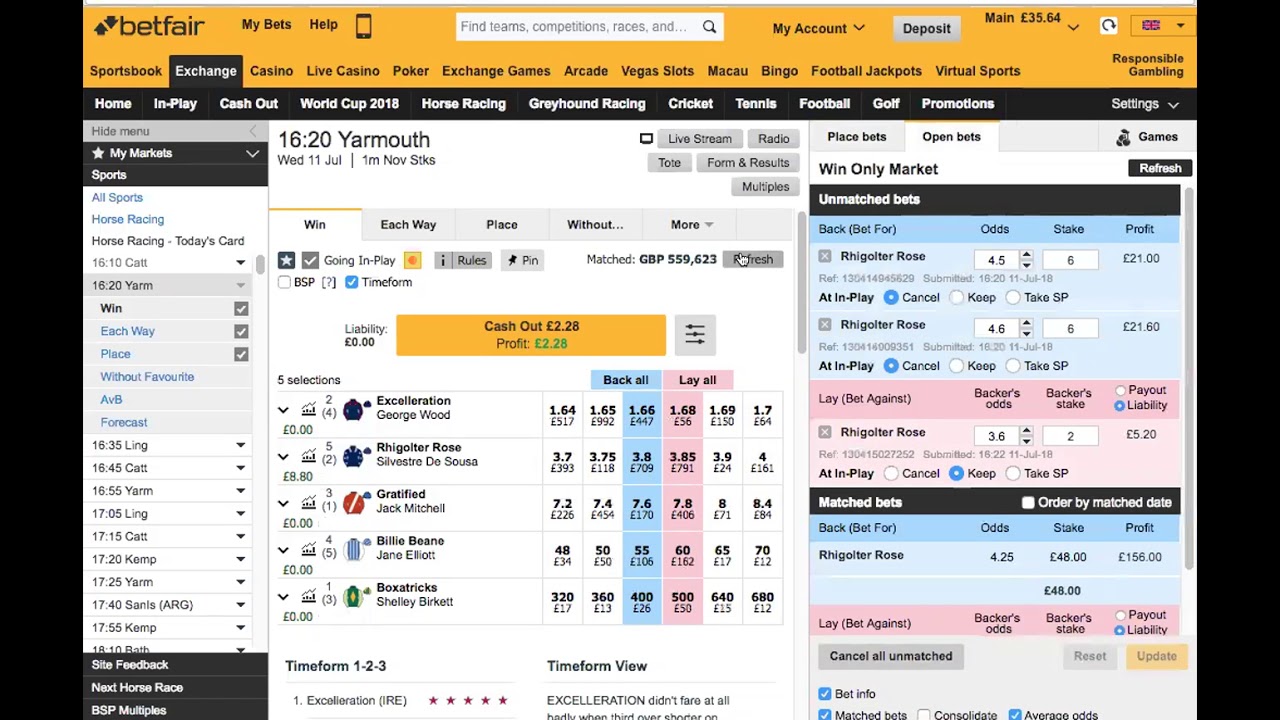Tick Order by matched date checkbox
1280x720 pixels.
point(1028,503)
